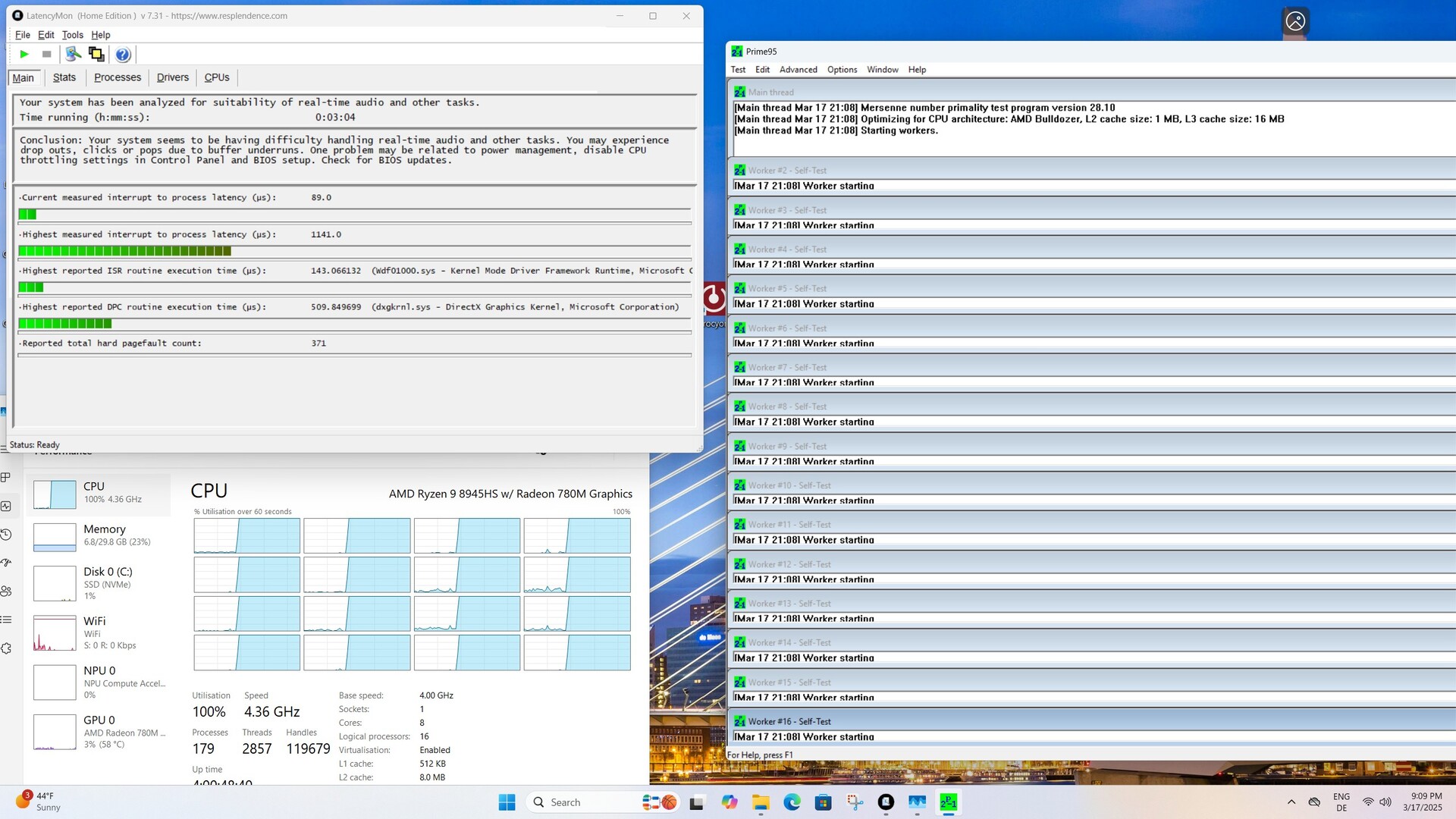The width and height of the screenshot is (1456, 819).
Task: Open Task Manager Users sidebar icon
Action: coord(6,591)
